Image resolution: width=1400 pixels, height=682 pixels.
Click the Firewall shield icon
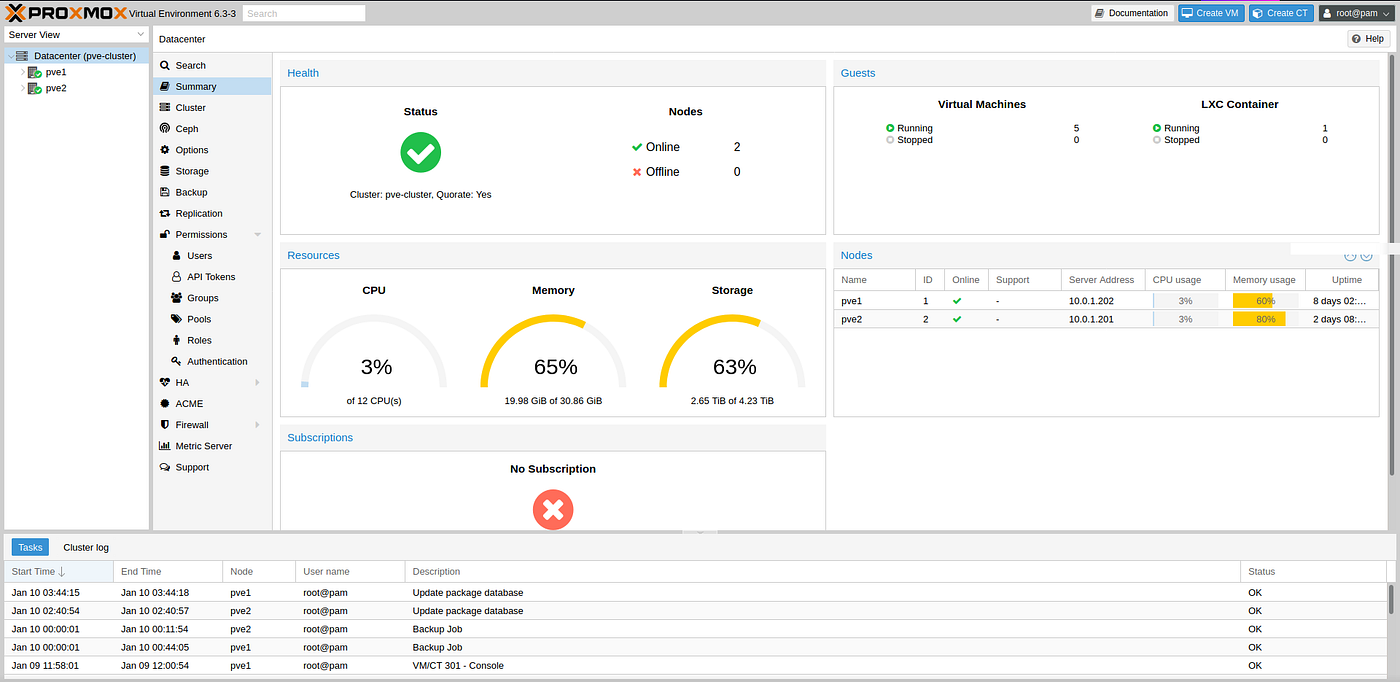165,425
